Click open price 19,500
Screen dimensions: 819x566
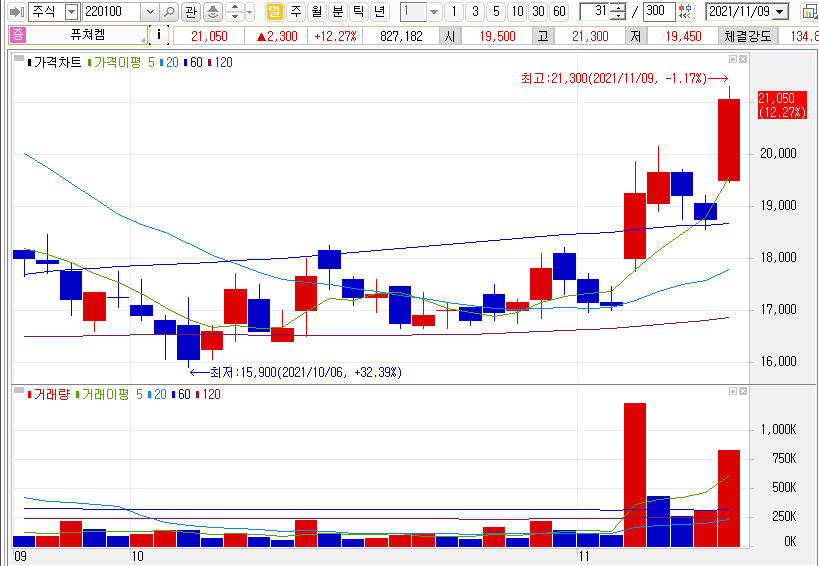point(497,36)
